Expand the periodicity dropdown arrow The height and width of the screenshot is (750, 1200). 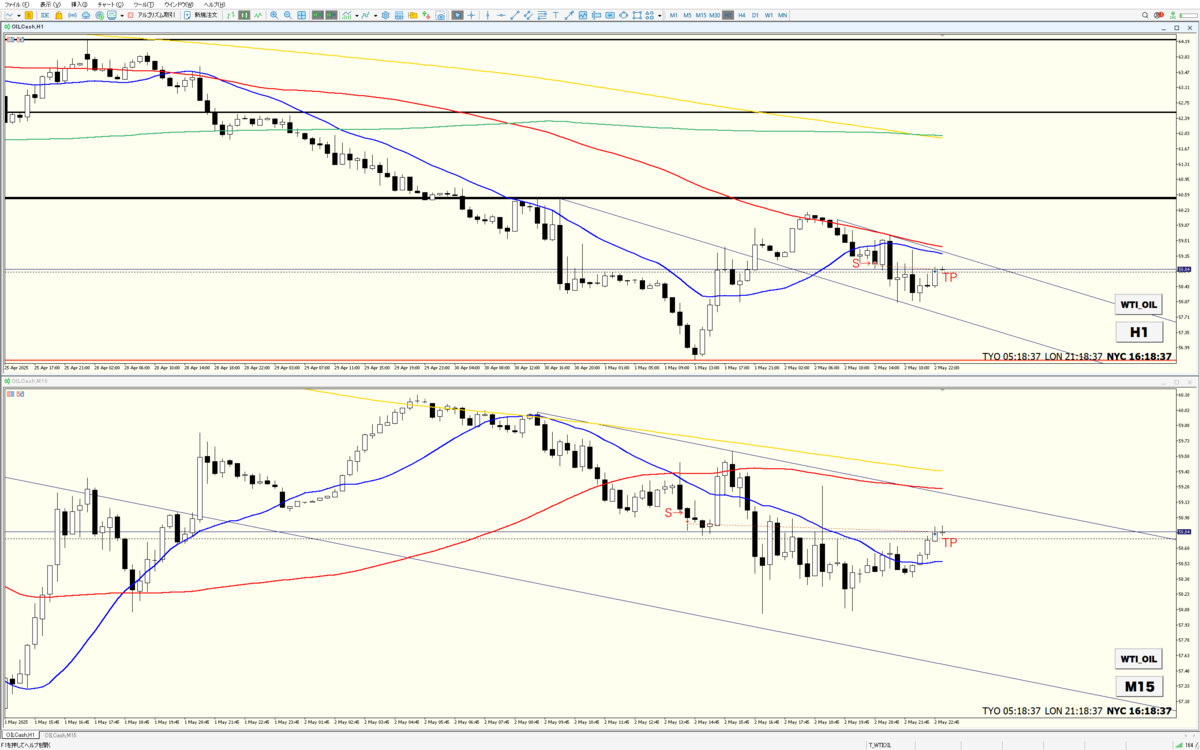(x=376, y=15)
